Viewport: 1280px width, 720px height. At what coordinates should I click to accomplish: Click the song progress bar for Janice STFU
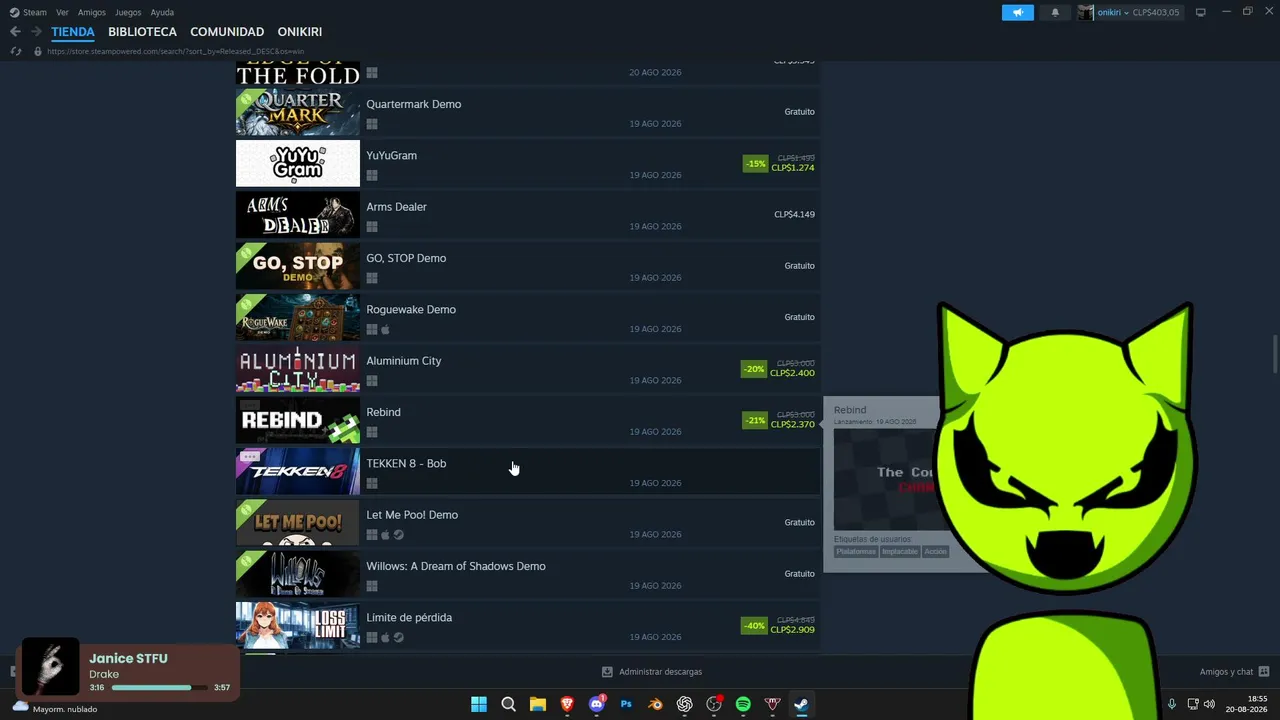coord(160,688)
